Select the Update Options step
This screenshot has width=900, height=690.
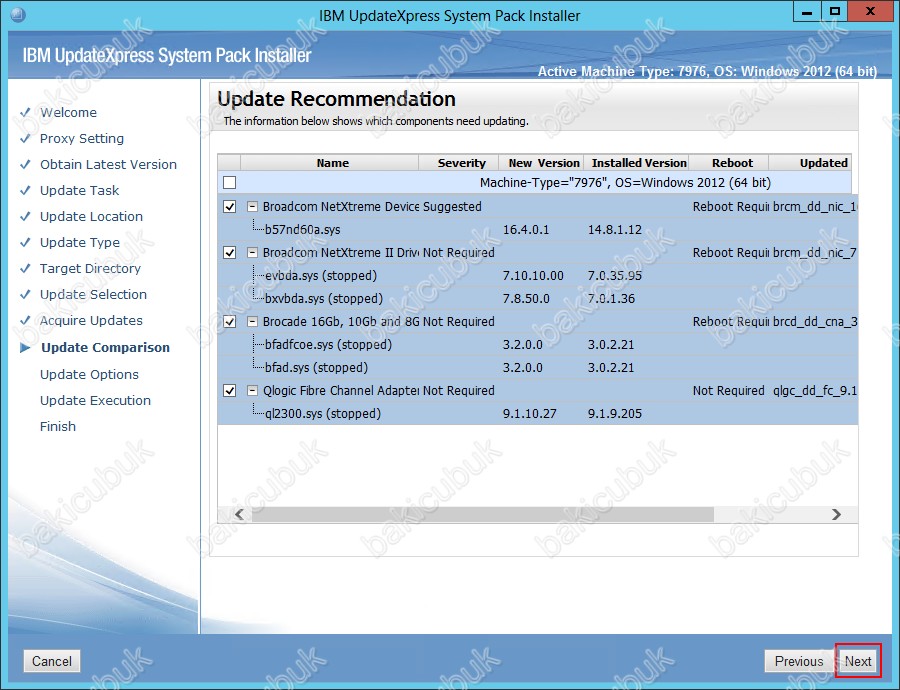point(89,374)
